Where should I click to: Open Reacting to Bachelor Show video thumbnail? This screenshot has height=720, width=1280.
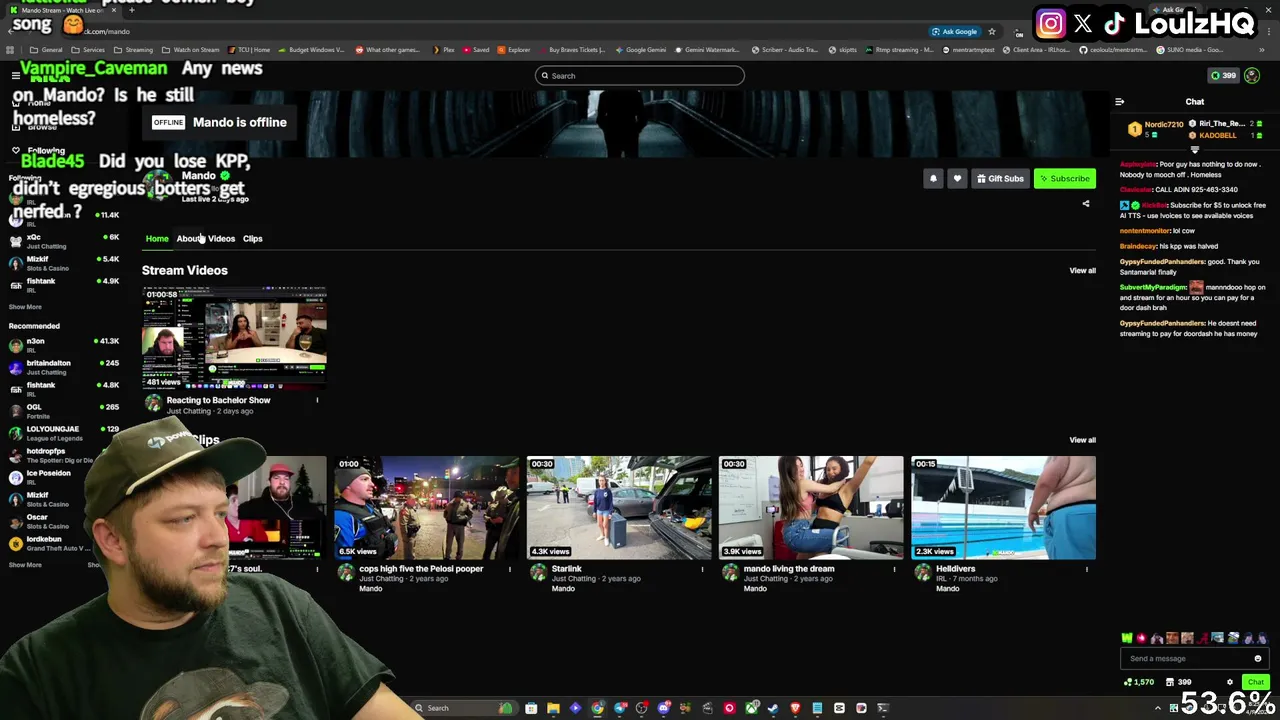(234, 338)
